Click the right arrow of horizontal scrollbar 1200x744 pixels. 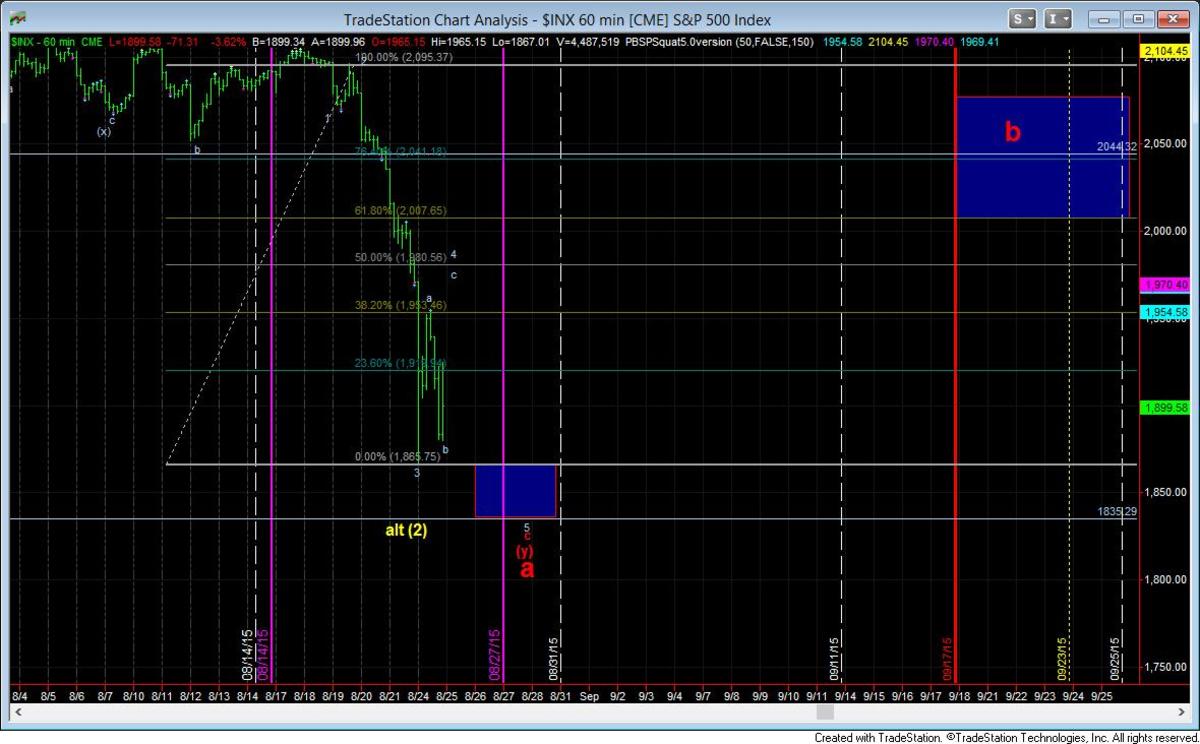coord(1185,712)
